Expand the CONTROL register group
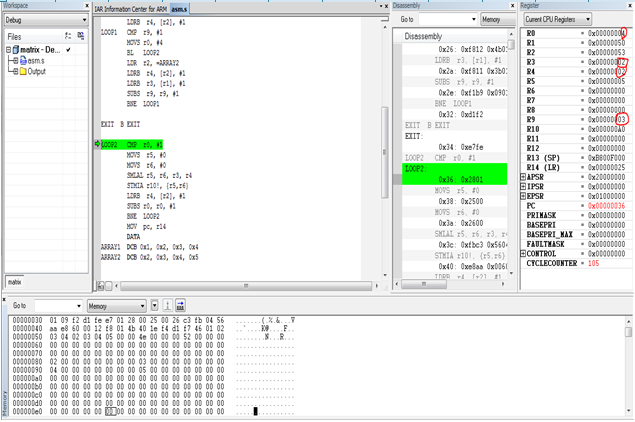 click(x=523, y=254)
